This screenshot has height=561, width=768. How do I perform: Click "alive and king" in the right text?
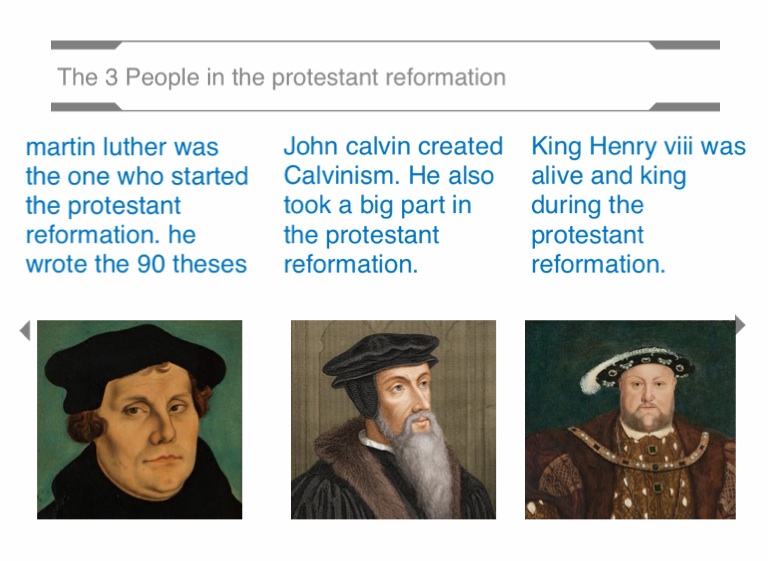pos(608,176)
